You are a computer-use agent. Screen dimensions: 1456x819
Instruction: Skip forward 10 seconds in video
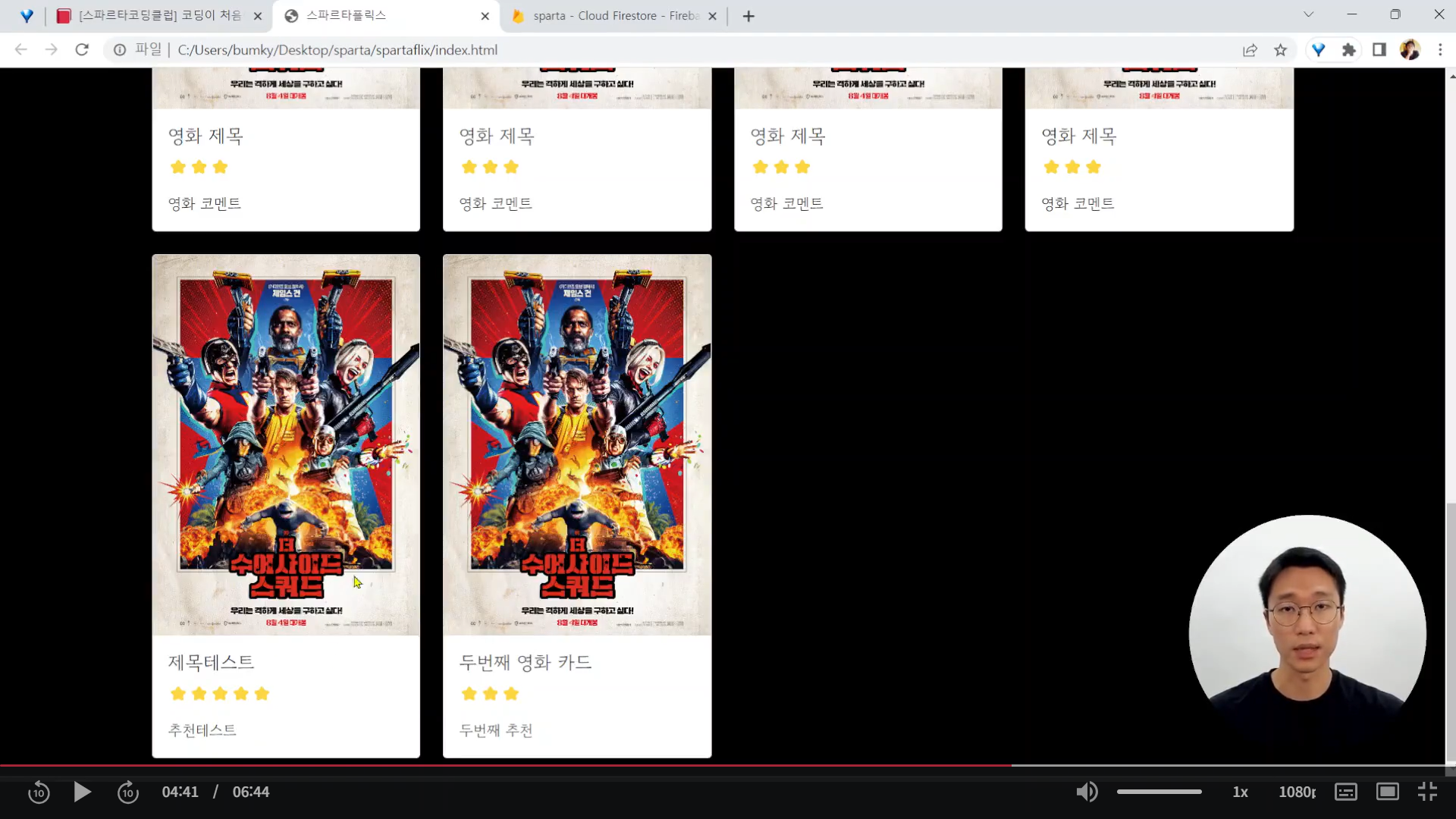point(128,792)
